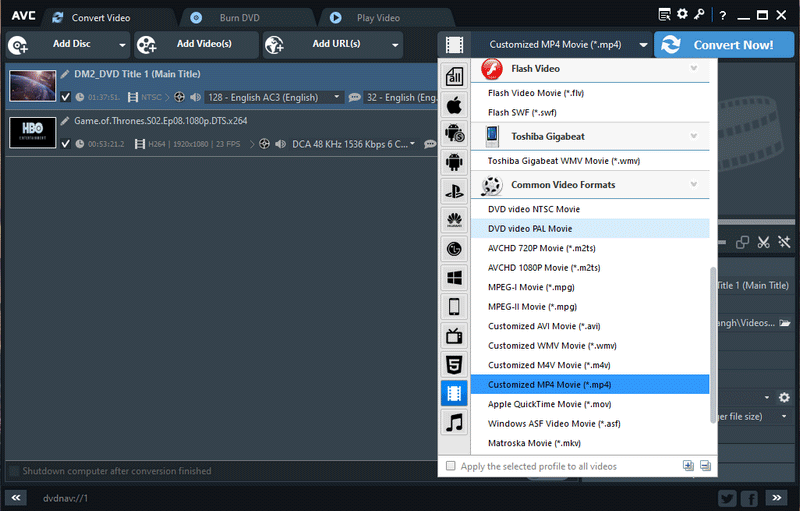Select Flash Video Movie (*.flv)
The width and height of the screenshot is (800, 511).
(x=590, y=93)
